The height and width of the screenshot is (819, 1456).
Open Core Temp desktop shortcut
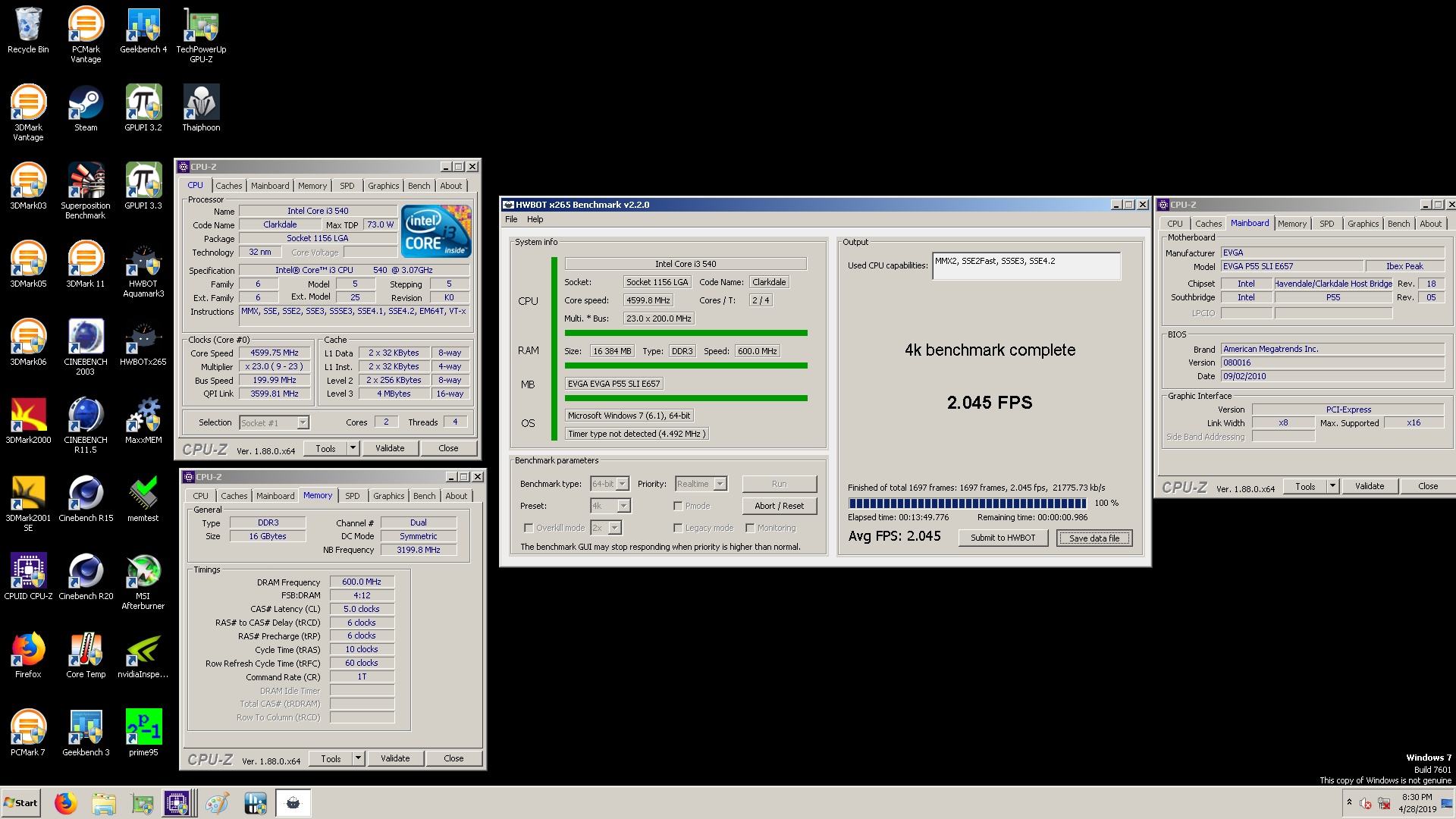[x=86, y=655]
